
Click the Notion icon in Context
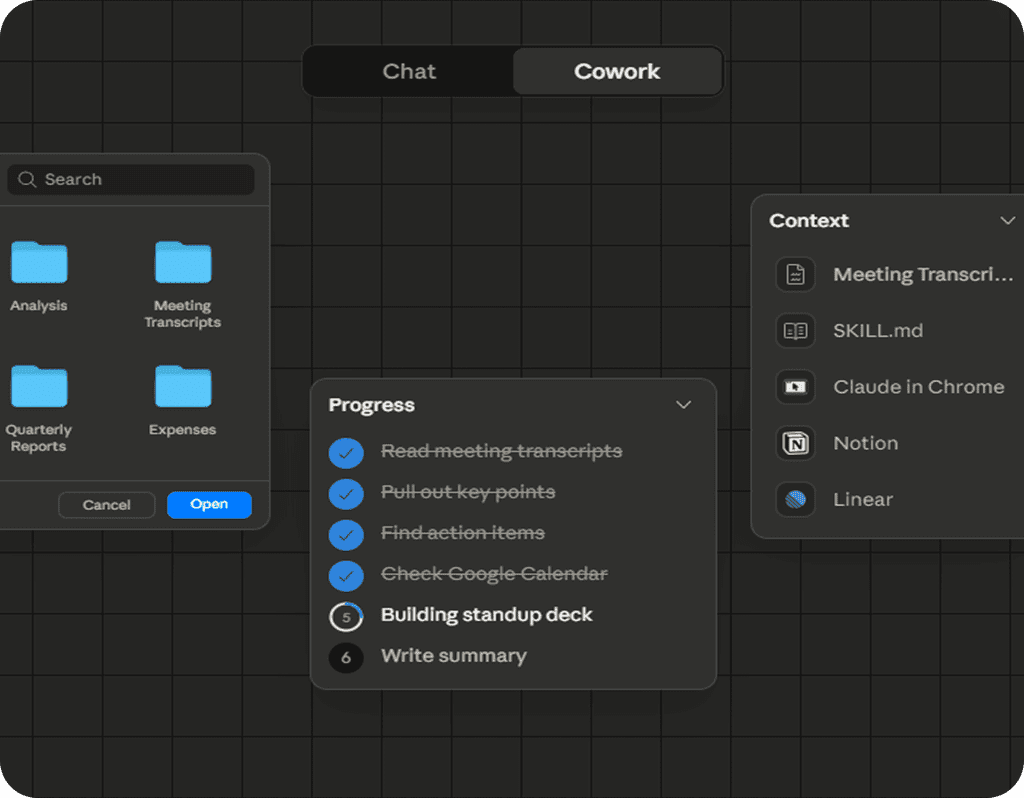795,443
